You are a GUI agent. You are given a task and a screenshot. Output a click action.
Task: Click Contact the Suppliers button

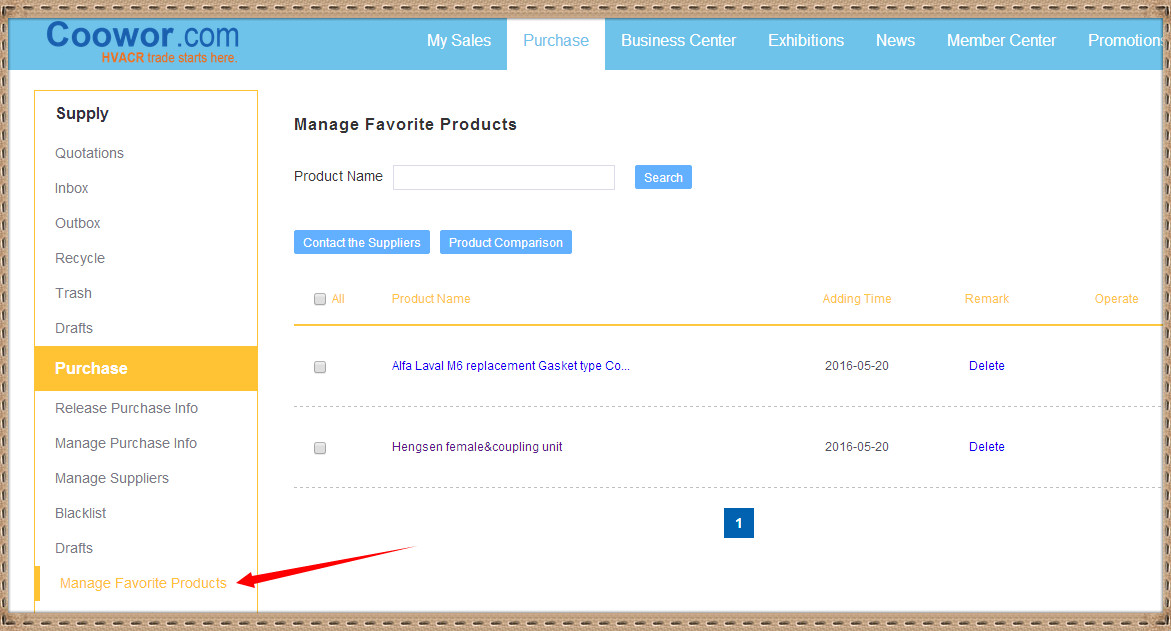[362, 242]
